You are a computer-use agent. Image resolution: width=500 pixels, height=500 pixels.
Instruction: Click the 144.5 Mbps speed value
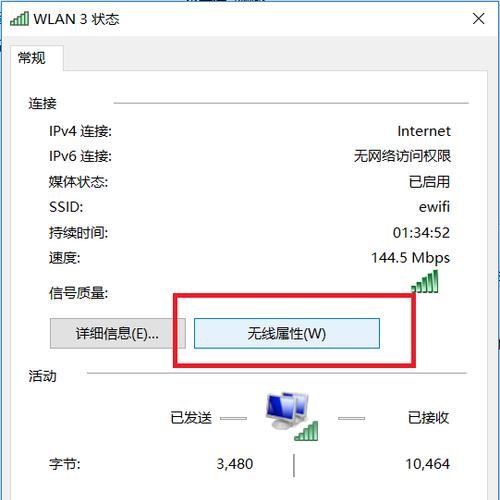tap(411, 258)
